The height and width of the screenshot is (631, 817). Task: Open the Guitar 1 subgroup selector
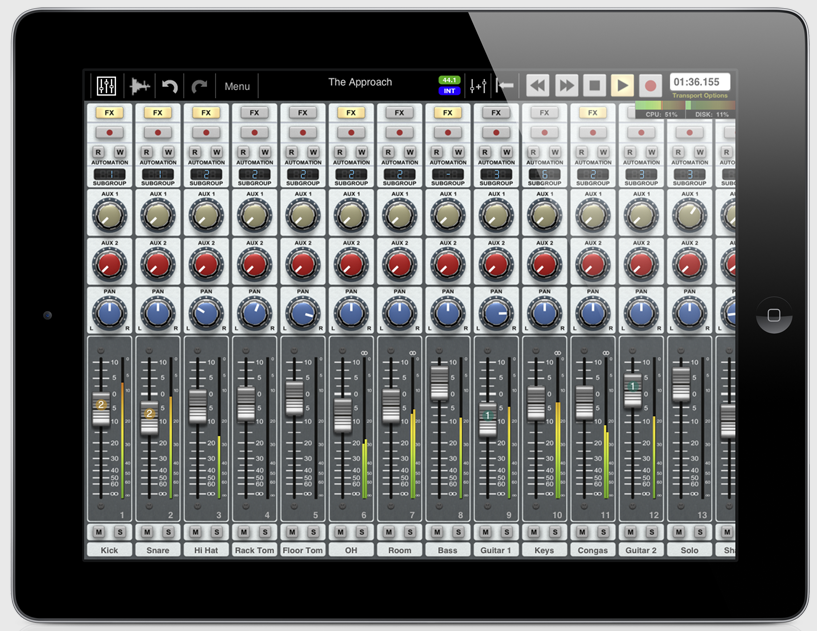[496, 175]
